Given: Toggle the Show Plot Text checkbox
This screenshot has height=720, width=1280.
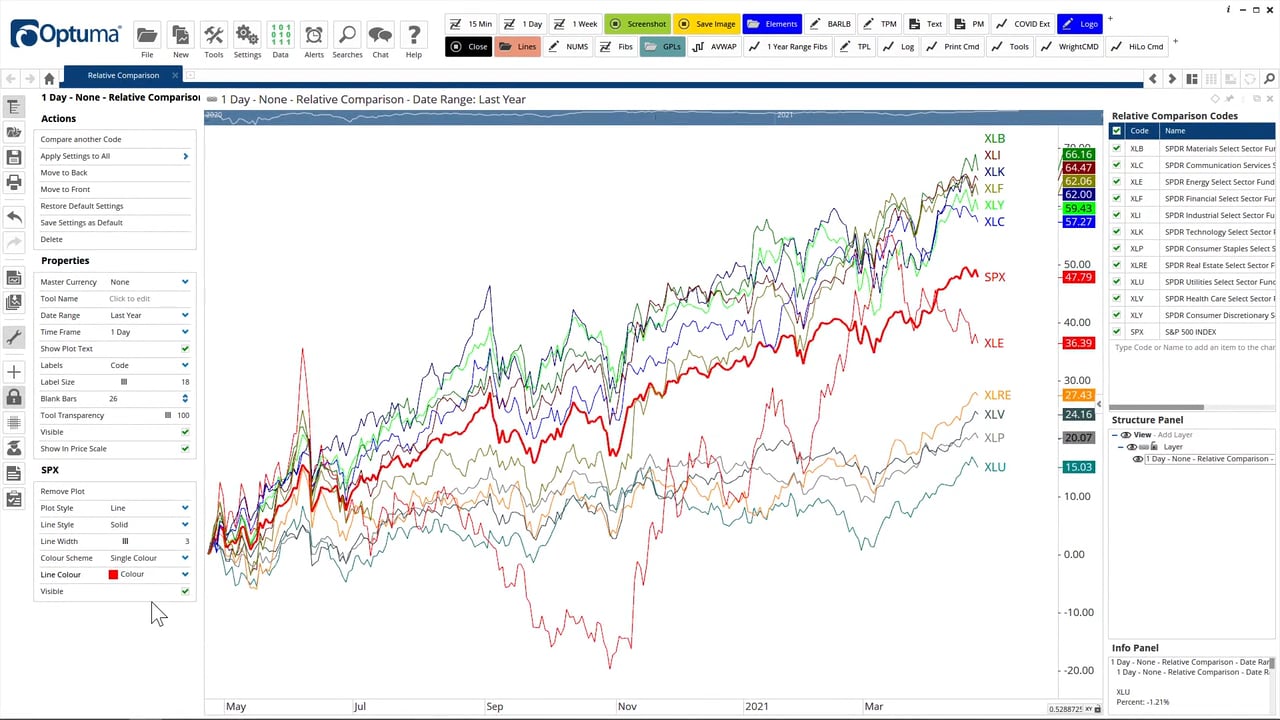Looking at the screenshot, I should click(185, 349).
